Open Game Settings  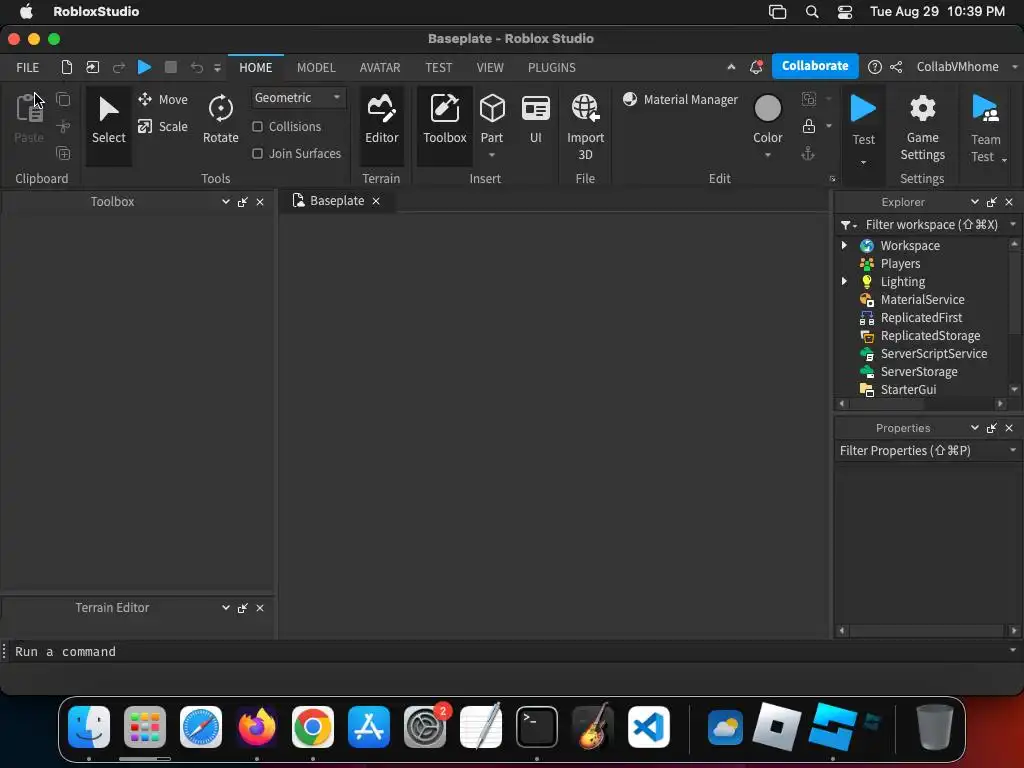coord(922,127)
